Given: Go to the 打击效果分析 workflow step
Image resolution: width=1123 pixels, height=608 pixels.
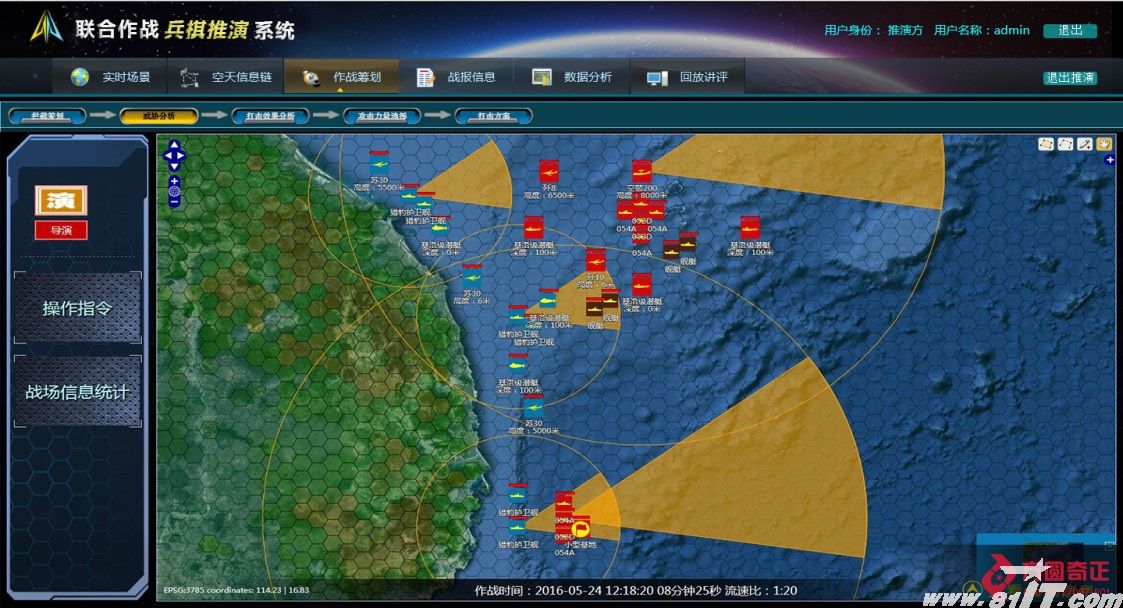Looking at the screenshot, I should pos(270,116).
